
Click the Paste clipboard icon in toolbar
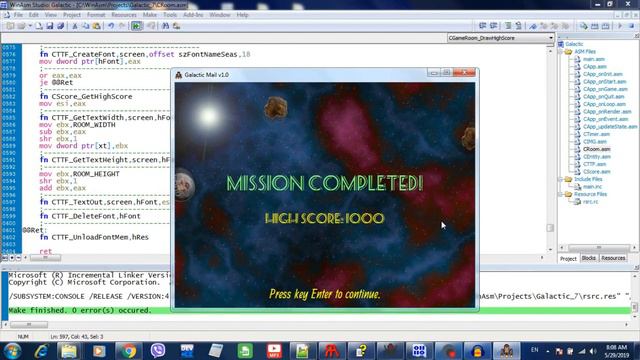click(96, 26)
